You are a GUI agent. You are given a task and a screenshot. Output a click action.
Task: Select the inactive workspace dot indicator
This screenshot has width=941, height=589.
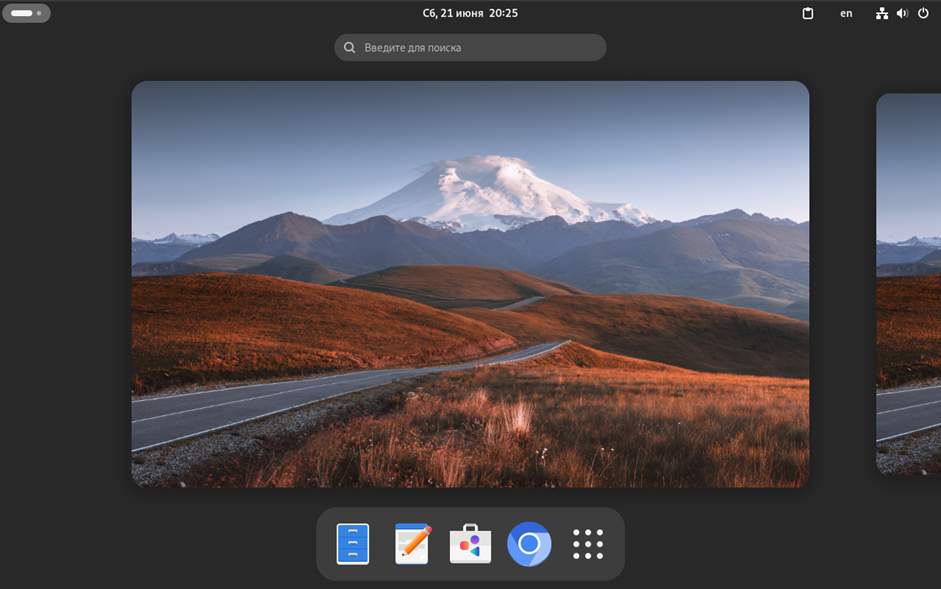pyautogui.click(x=39, y=14)
